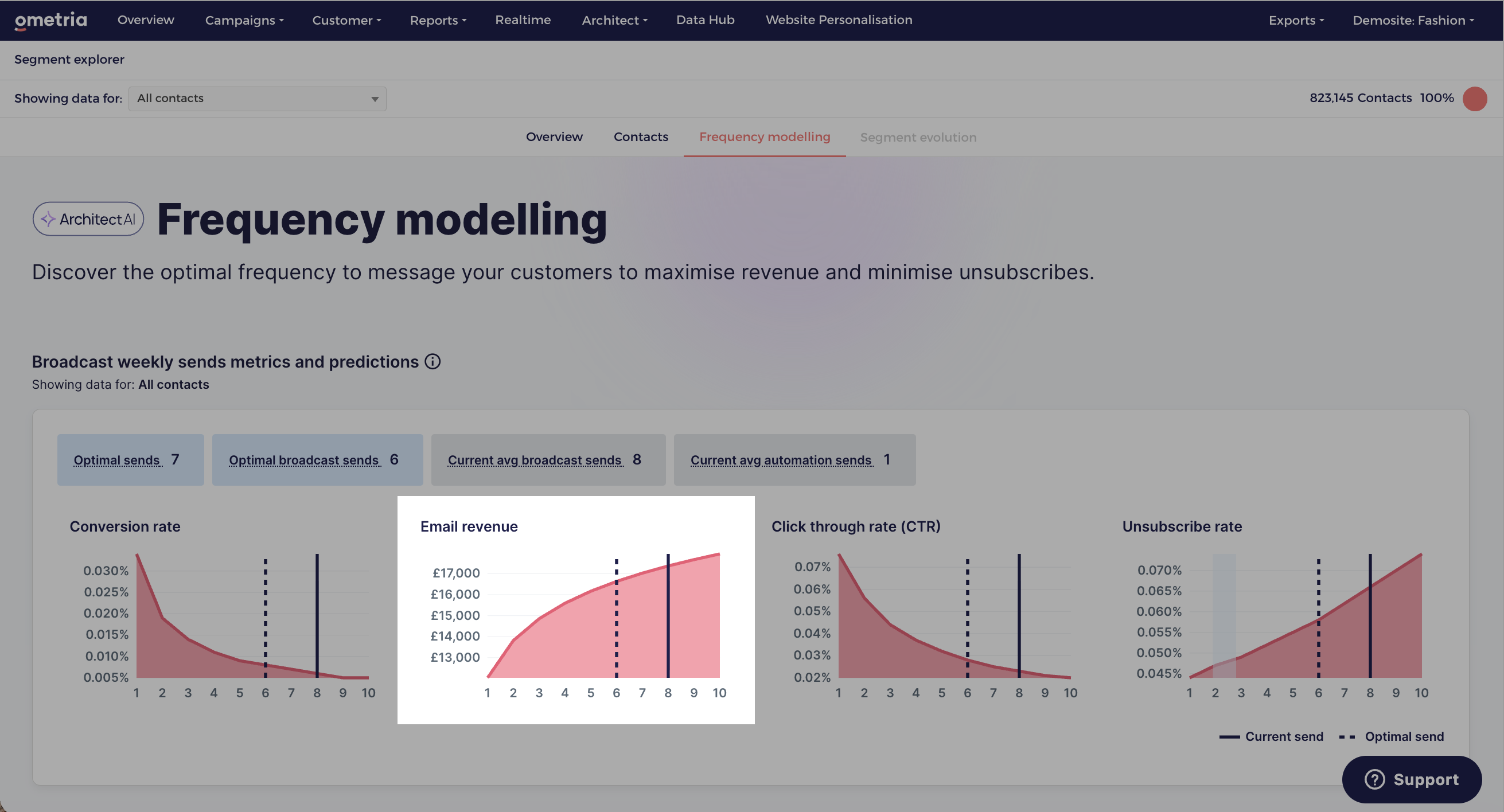Open the Reports navigation menu
The image size is (1504, 812).
(x=438, y=21)
